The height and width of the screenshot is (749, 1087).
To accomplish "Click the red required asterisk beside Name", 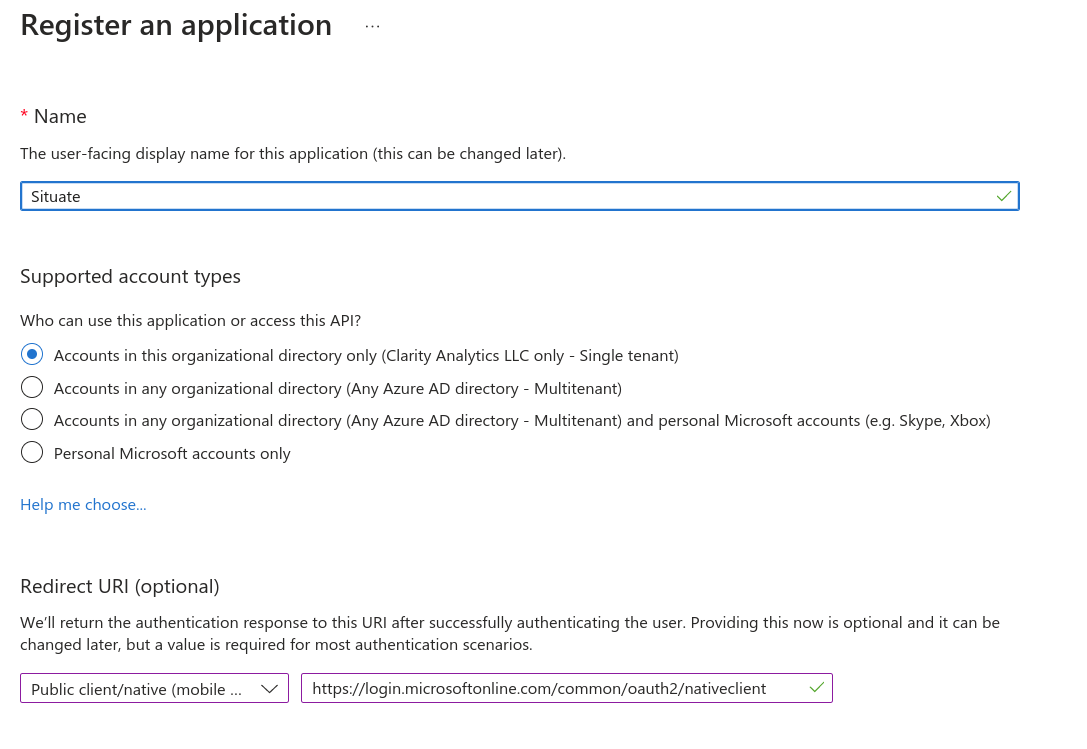I will click(x=24, y=116).
